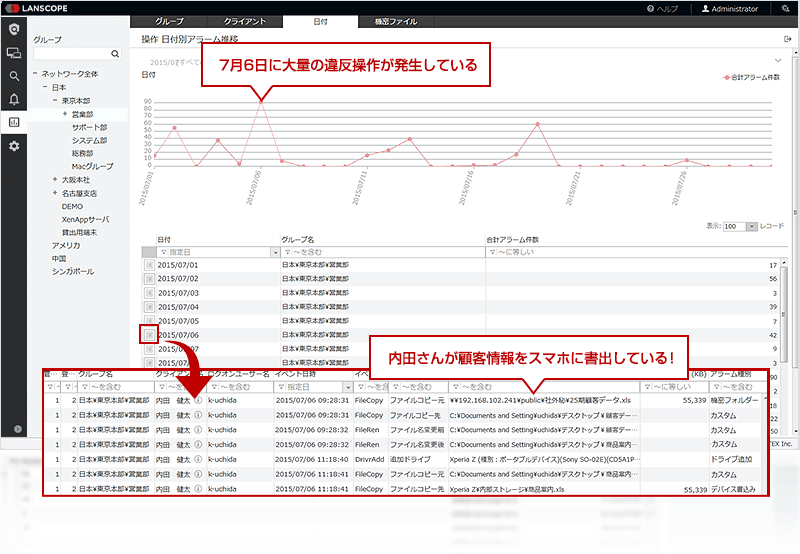Collapse the 東京本部 tree node
The width and height of the screenshot is (800, 554).
click(x=55, y=100)
